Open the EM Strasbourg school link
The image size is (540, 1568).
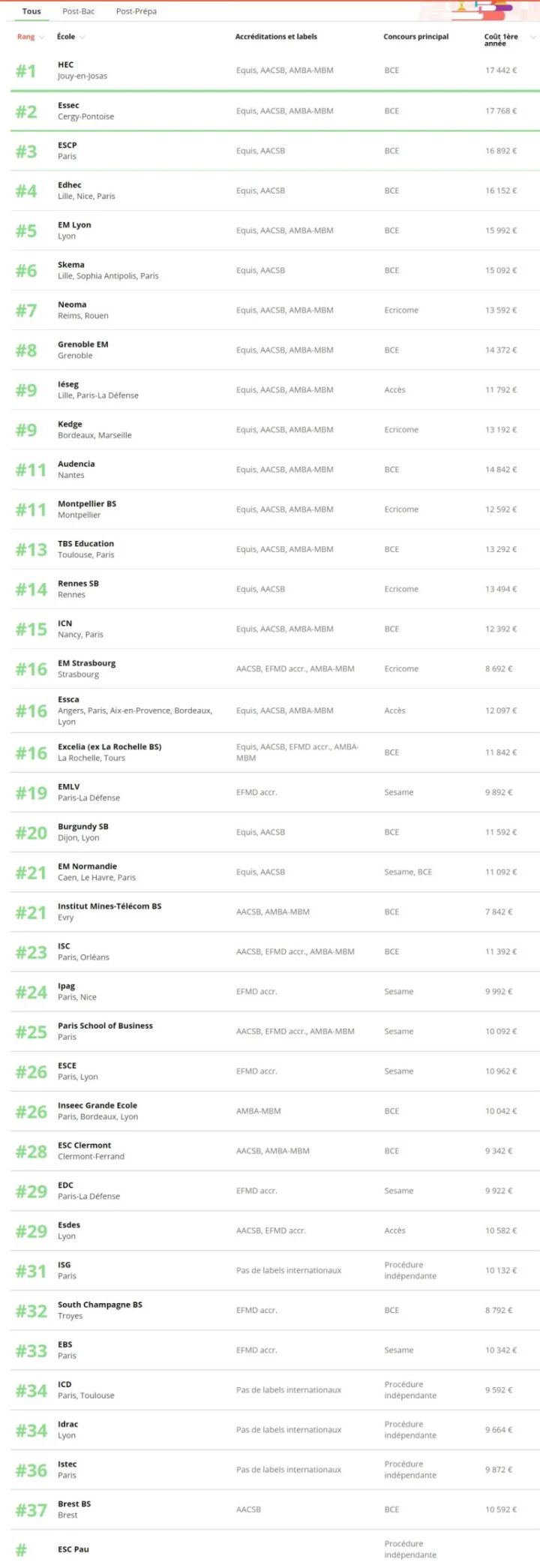[87, 663]
